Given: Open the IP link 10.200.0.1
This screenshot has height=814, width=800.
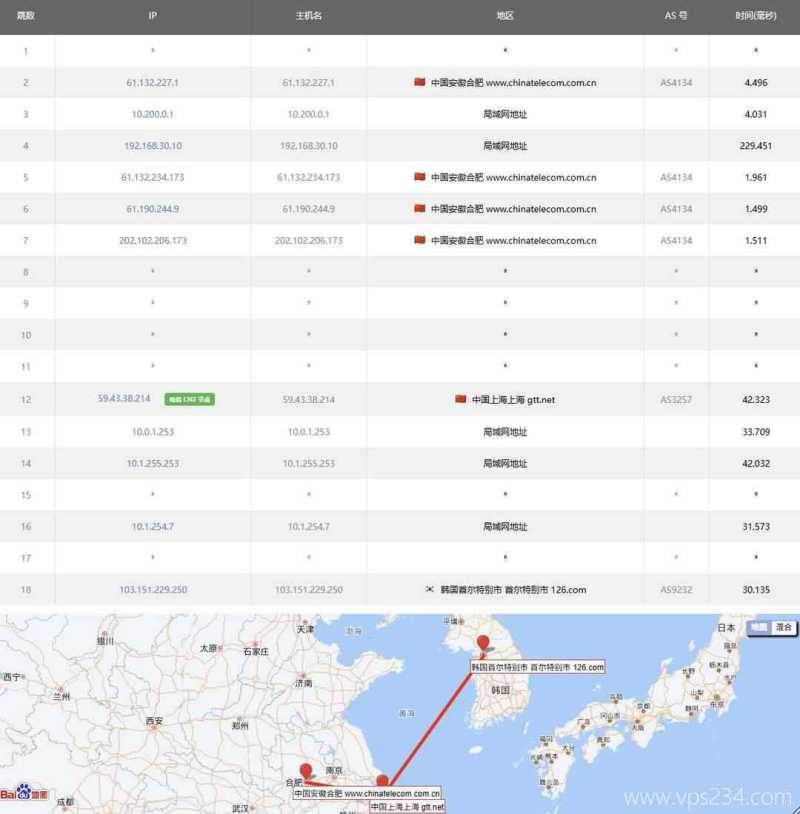Looking at the screenshot, I should 151,114.
